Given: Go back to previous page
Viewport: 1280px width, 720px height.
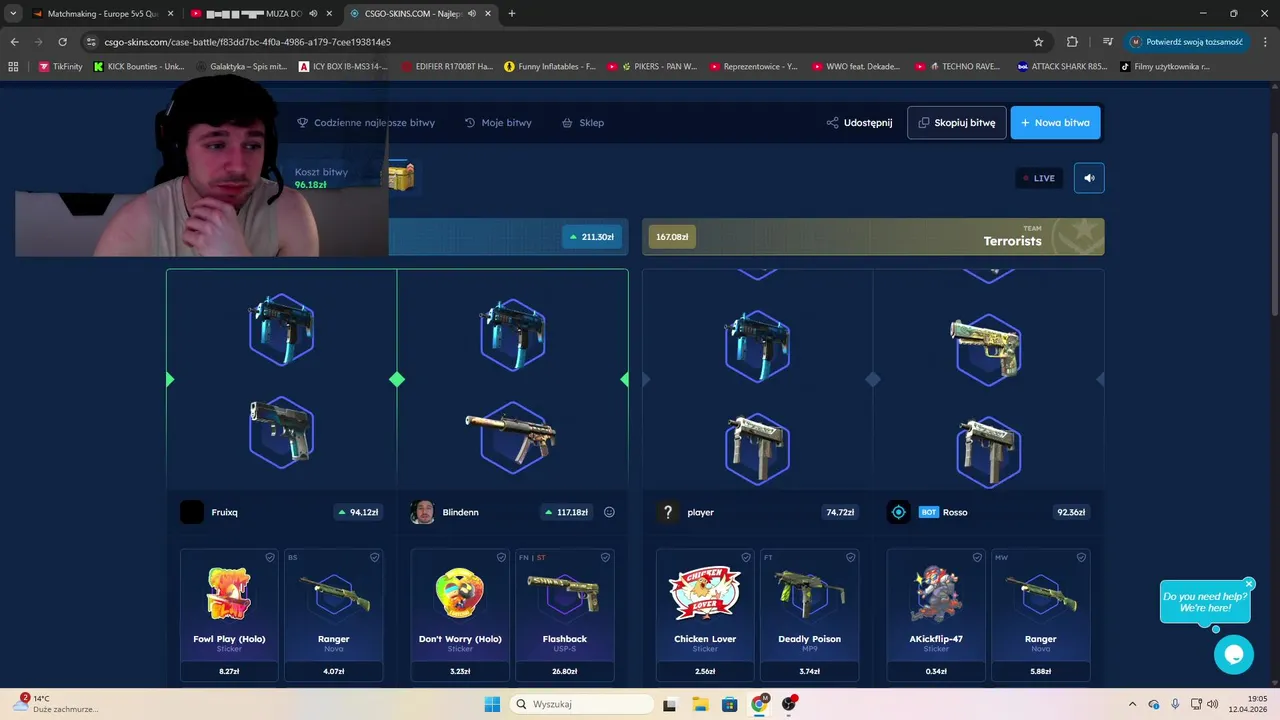Looking at the screenshot, I should coord(14,42).
